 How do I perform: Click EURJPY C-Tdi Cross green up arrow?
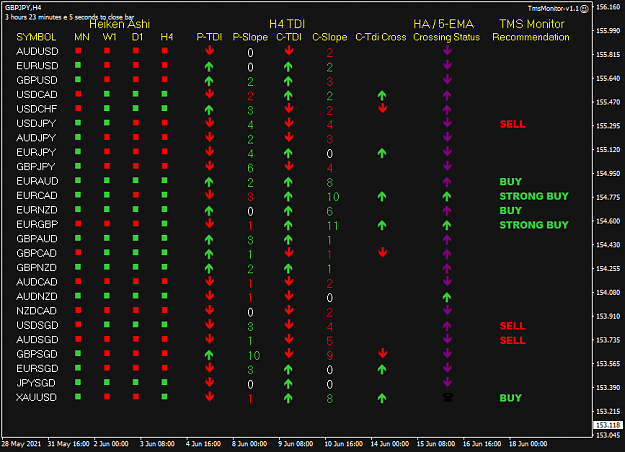click(382, 153)
